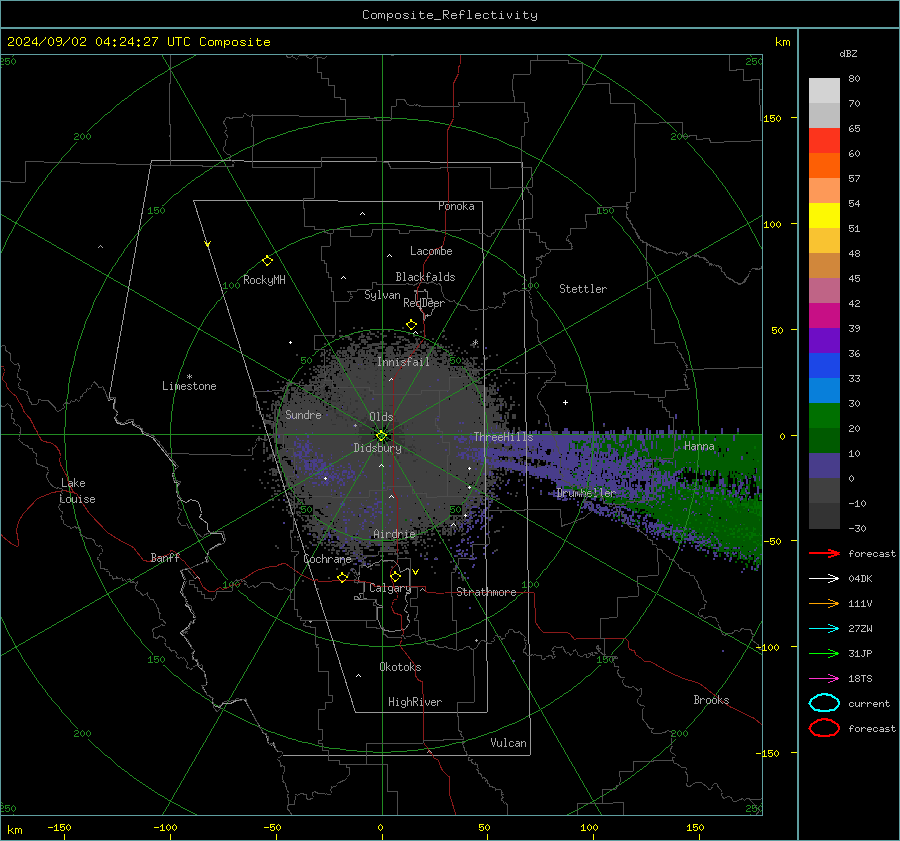
Task: Click the yellow diamond marker beside RockyMH
Action: [x=267, y=261]
